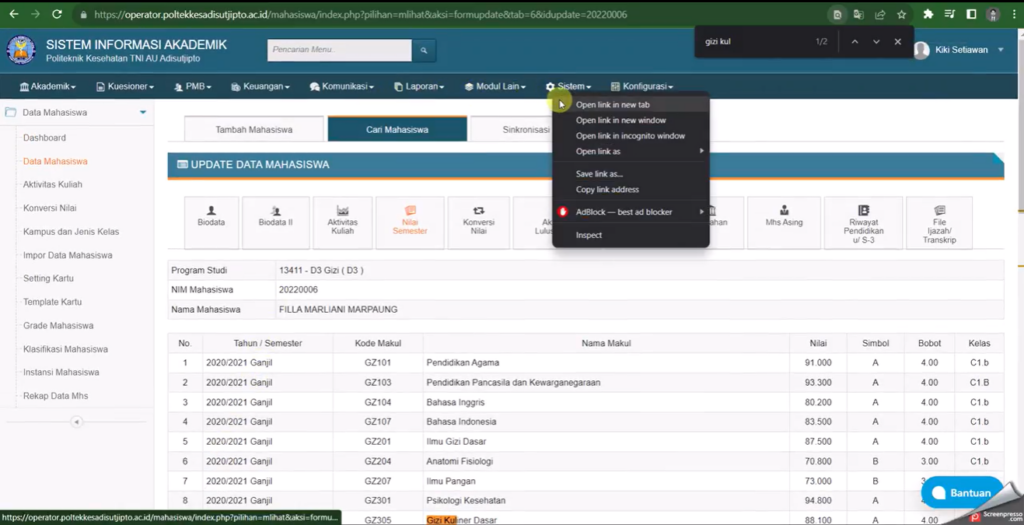Choose Open link in new tab
Viewport: 1024px width, 525px height.
point(613,105)
